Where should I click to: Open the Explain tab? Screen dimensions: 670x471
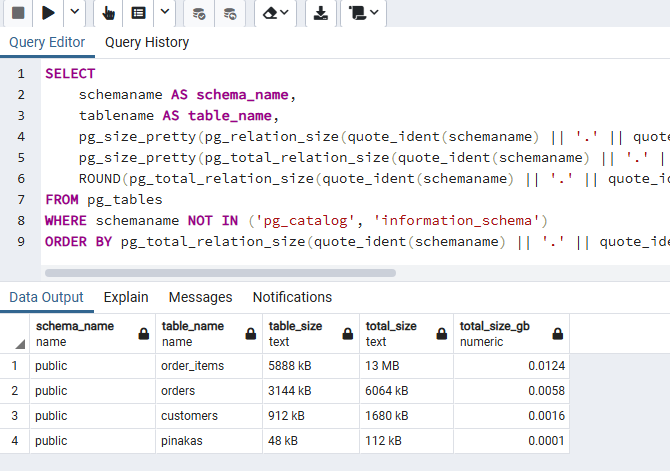click(126, 297)
